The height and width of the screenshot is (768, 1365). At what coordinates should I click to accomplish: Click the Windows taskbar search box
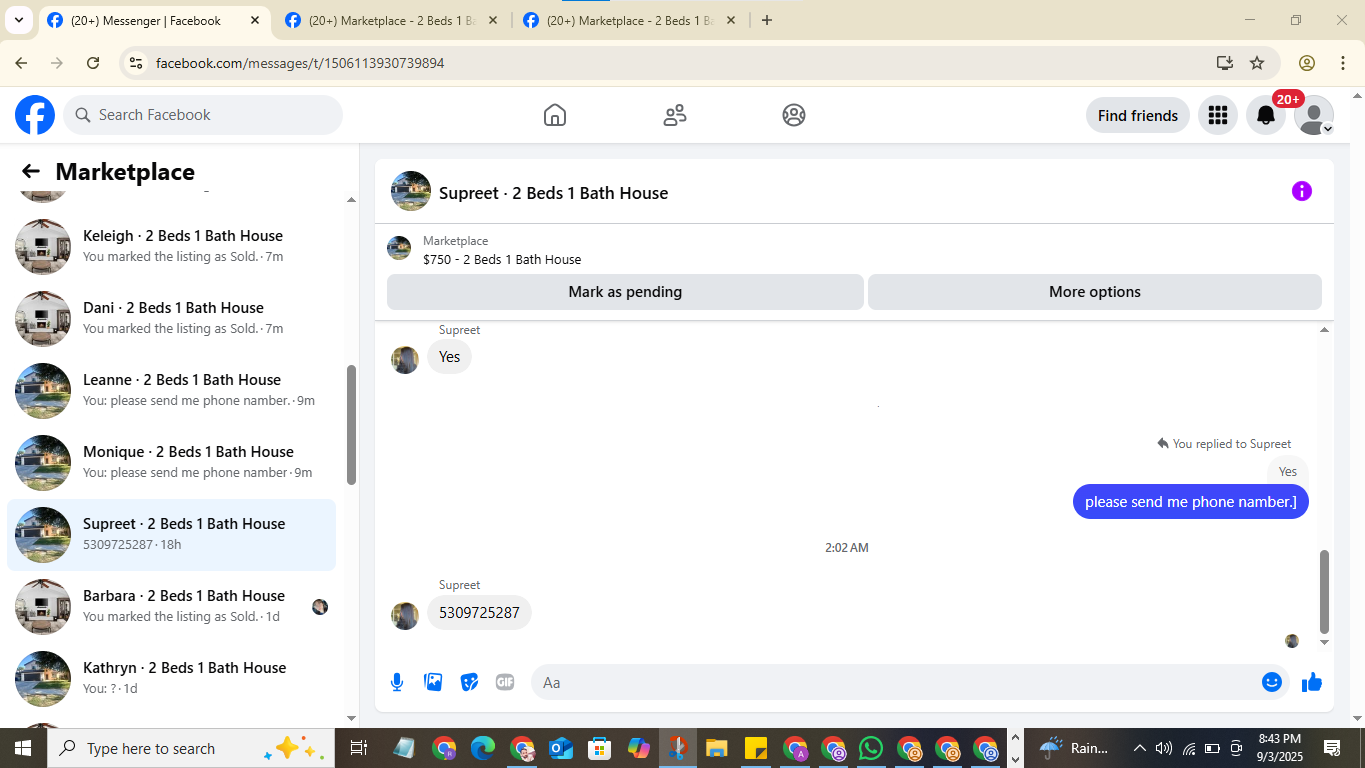(x=190, y=748)
